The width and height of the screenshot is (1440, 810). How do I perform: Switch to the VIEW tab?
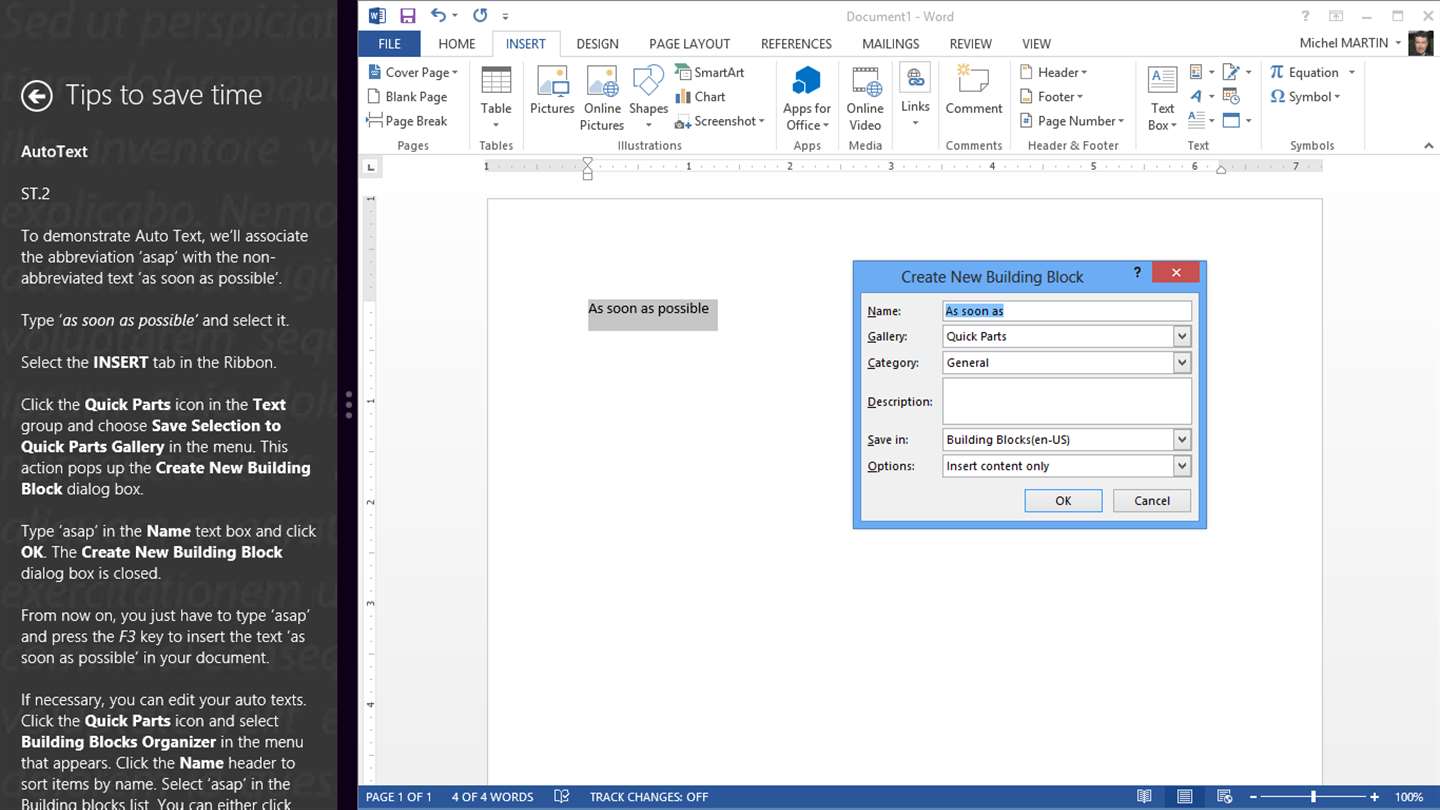click(1036, 44)
